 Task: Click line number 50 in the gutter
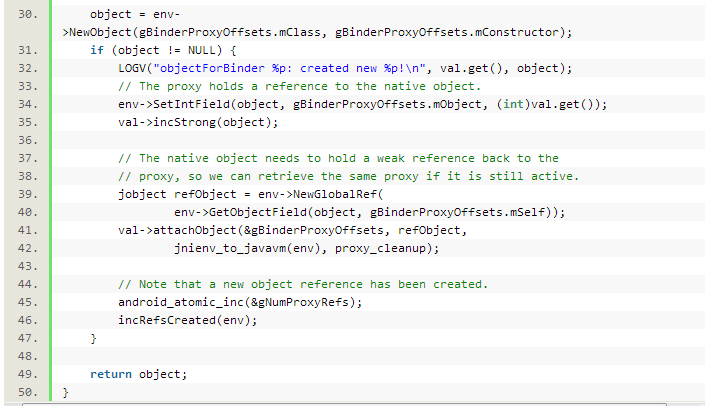tap(27, 392)
